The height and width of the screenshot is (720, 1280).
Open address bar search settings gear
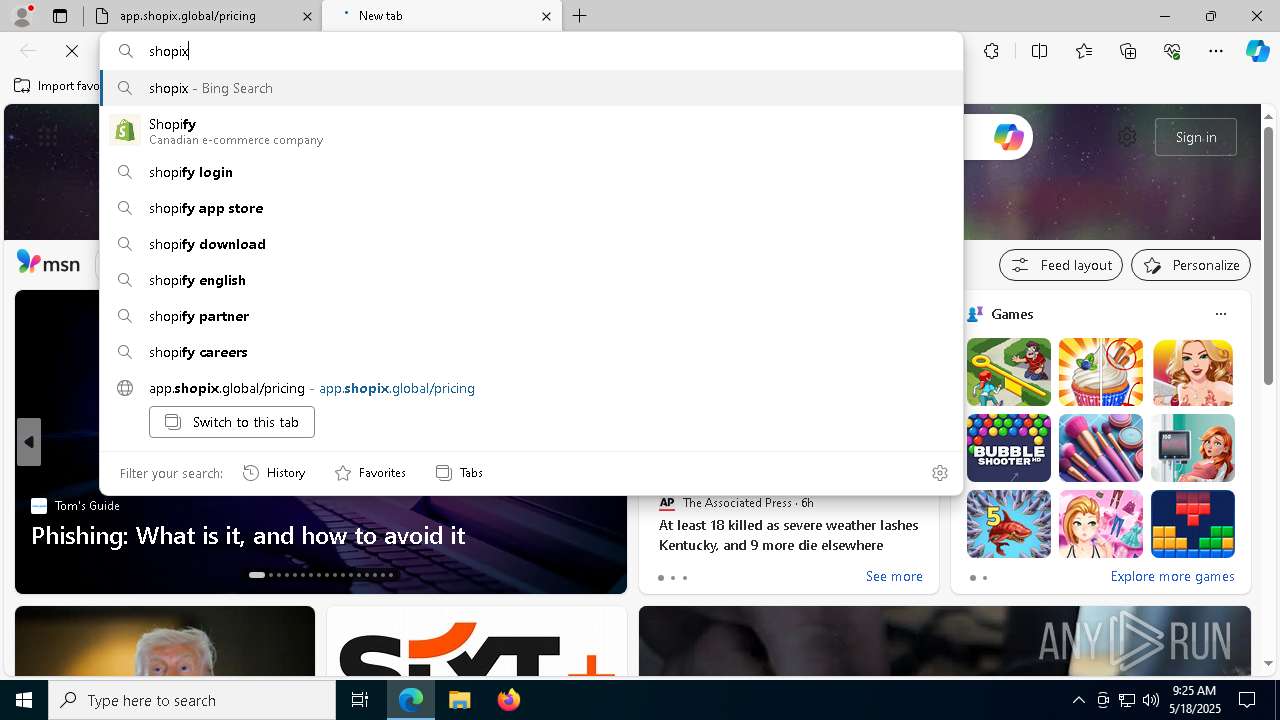[x=940, y=473]
